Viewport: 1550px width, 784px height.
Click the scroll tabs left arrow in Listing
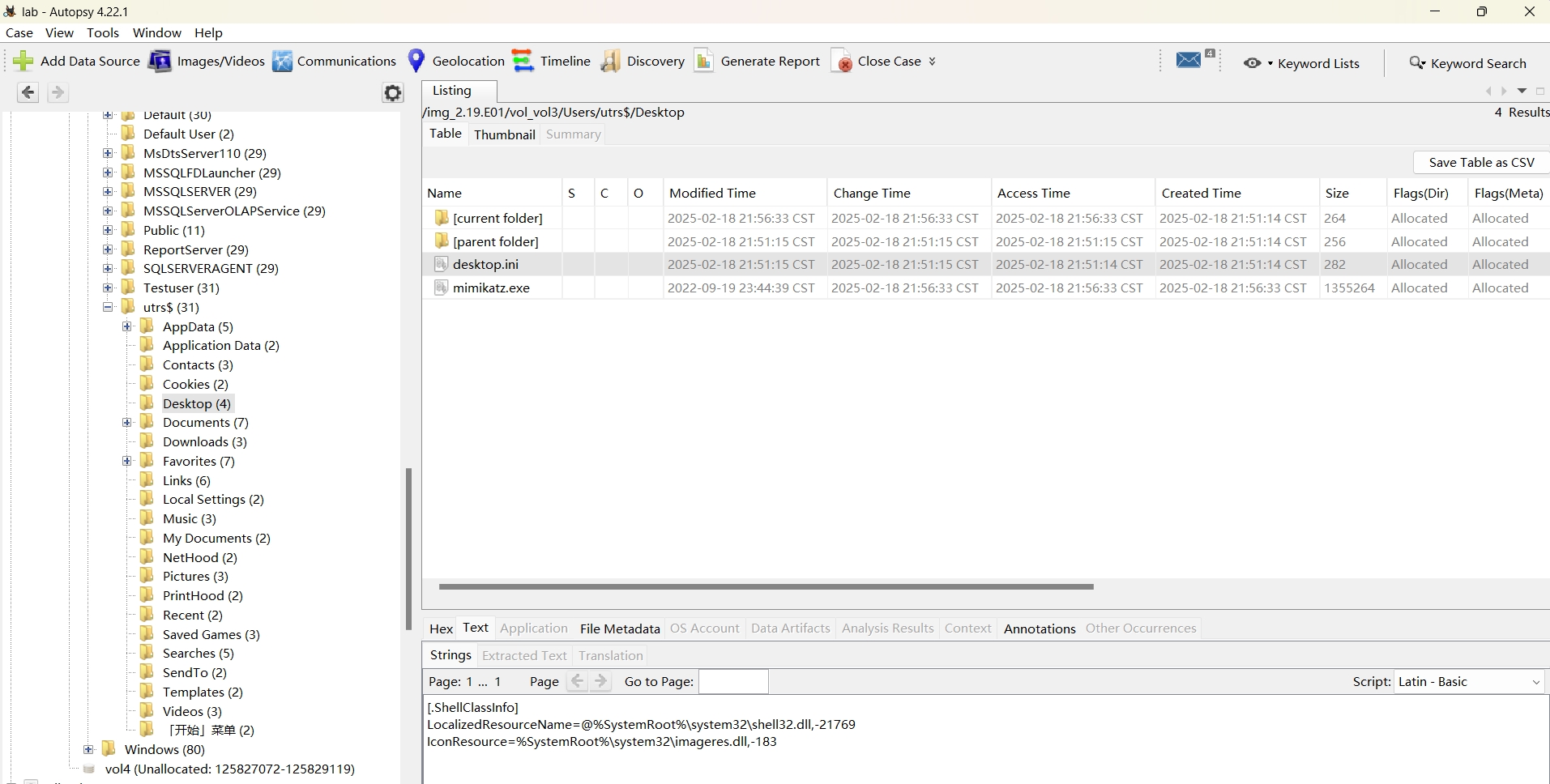click(x=1488, y=92)
